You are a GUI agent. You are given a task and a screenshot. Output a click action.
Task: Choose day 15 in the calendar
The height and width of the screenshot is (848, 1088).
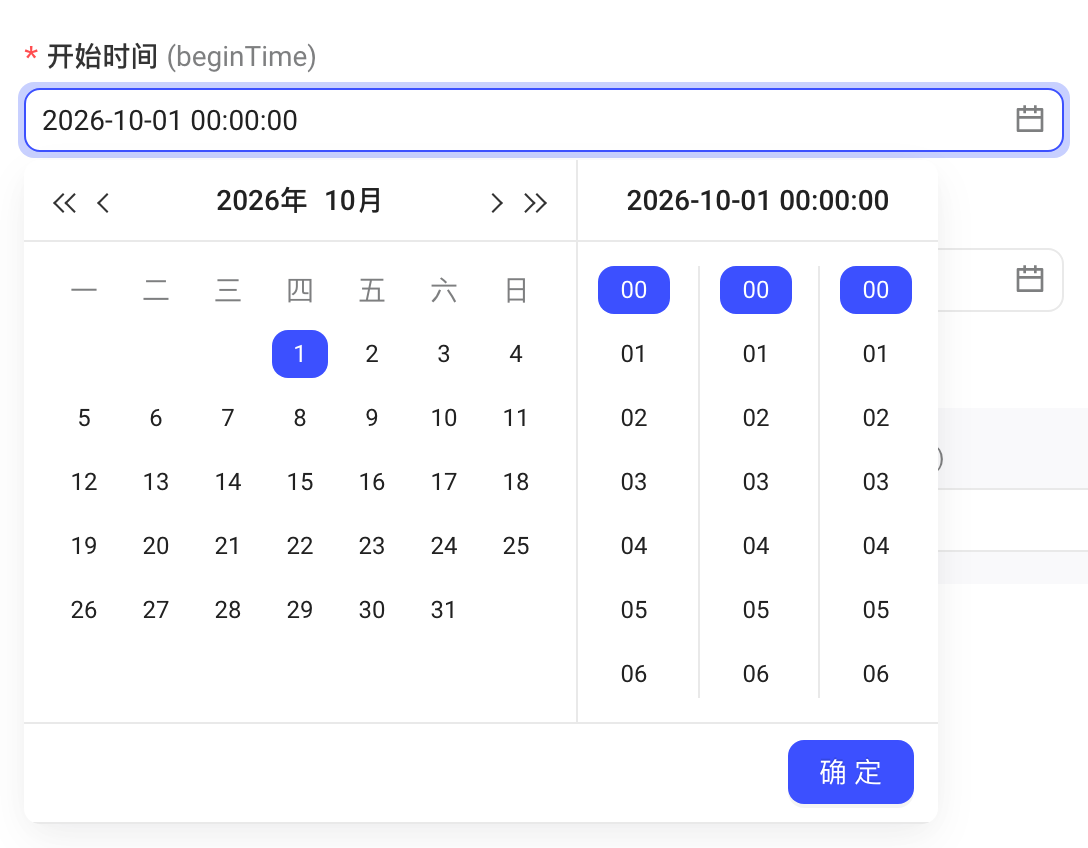(x=300, y=482)
